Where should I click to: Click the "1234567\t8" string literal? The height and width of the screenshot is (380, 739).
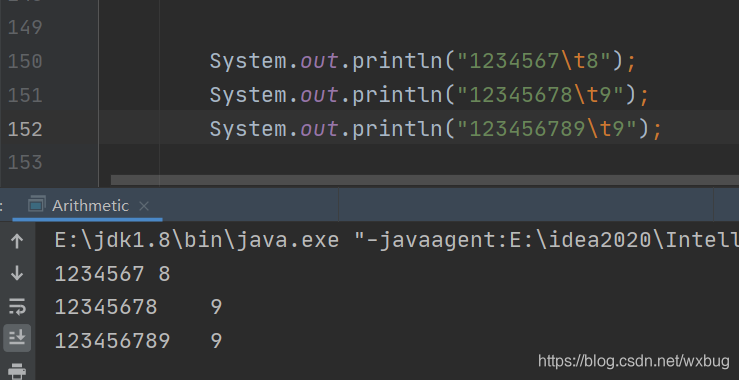click(534, 61)
